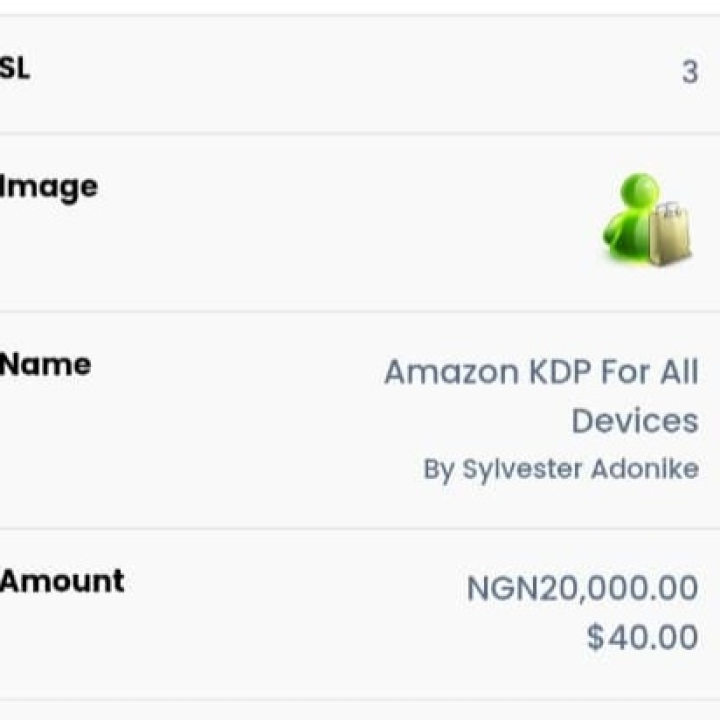
Task: Click the dollar sign before 40.00
Action: [596, 637]
